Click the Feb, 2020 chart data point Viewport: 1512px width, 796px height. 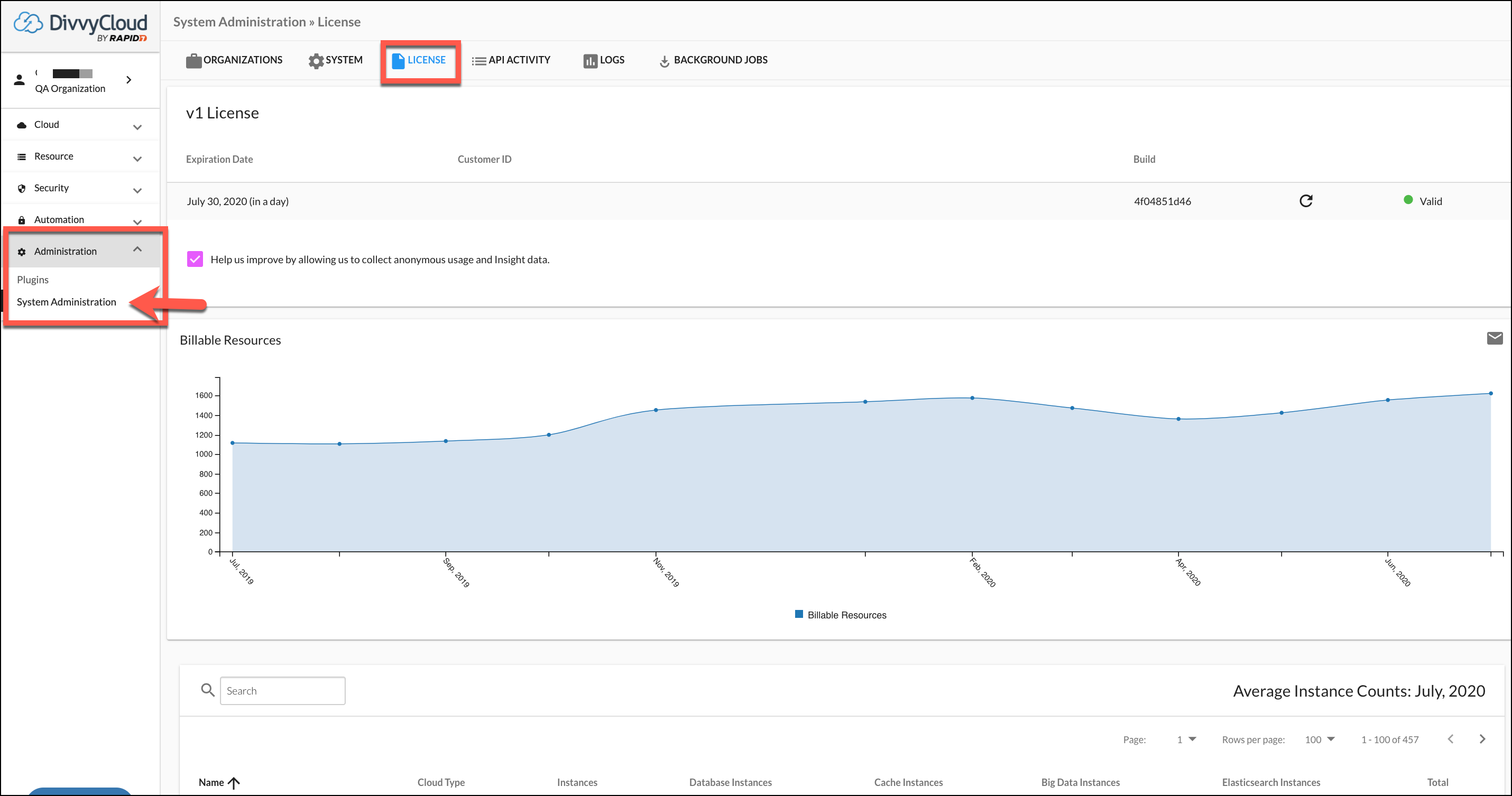pyautogui.click(x=972, y=398)
